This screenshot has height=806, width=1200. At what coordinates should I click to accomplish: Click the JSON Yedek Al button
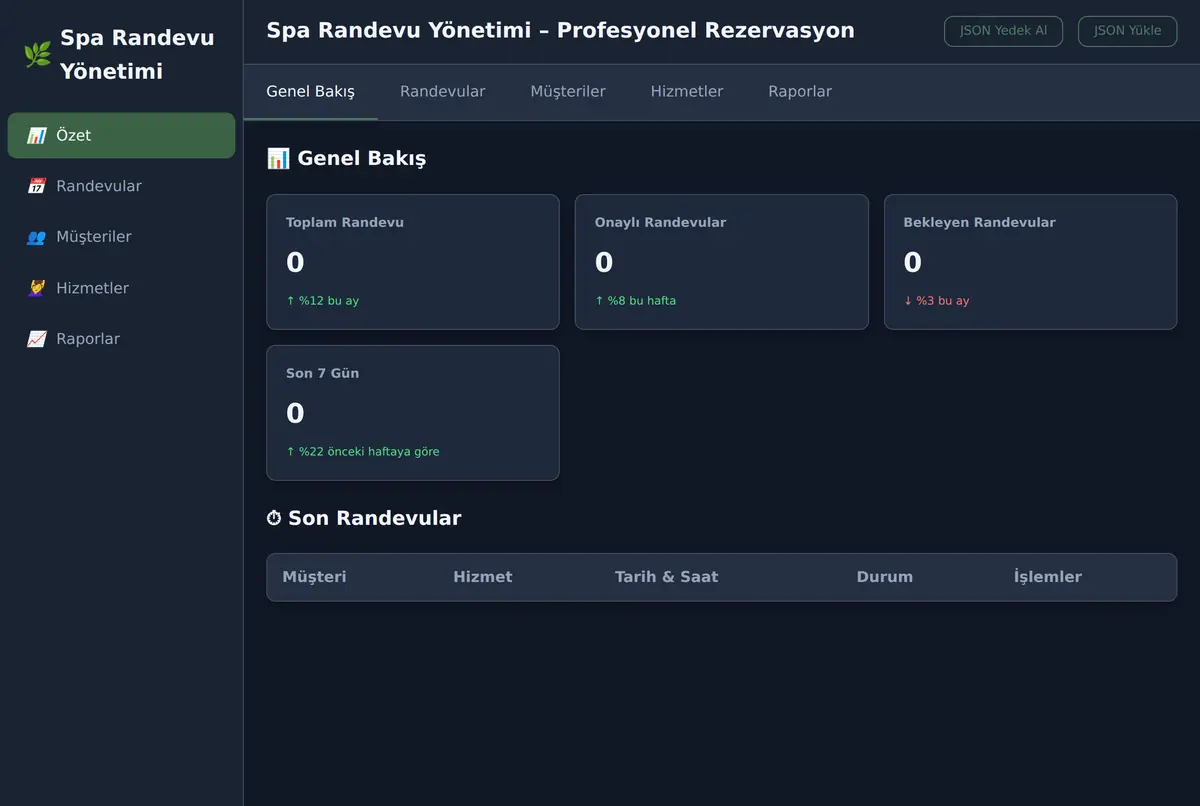tap(1003, 31)
